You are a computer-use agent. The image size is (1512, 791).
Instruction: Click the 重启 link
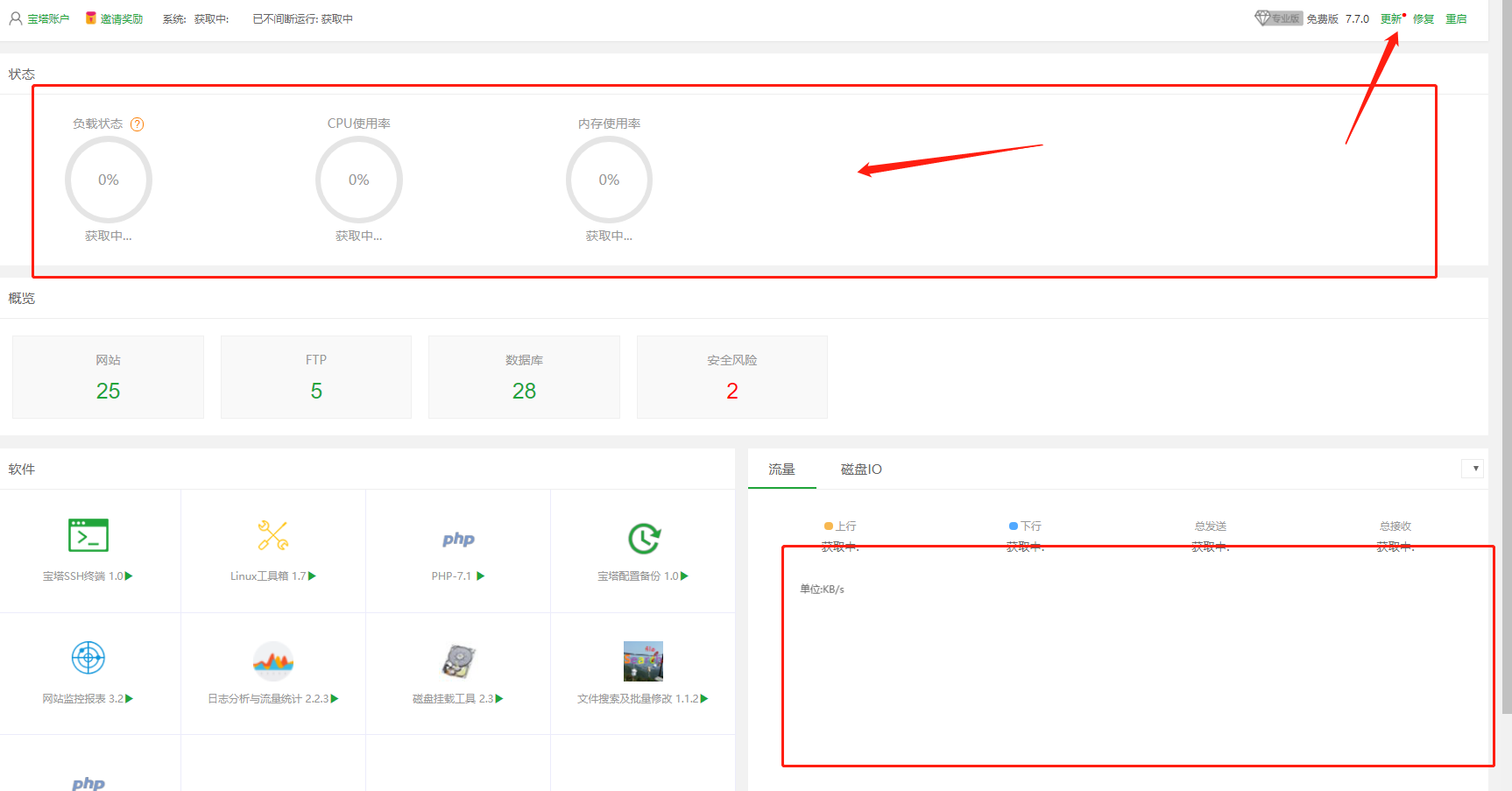pyautogui.click(x=1456, y=18)
